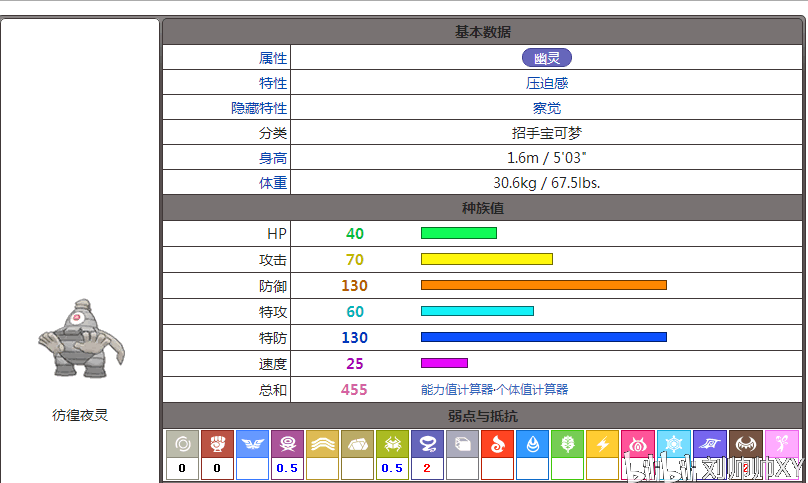Open the 特性 link

click(273, 83)
